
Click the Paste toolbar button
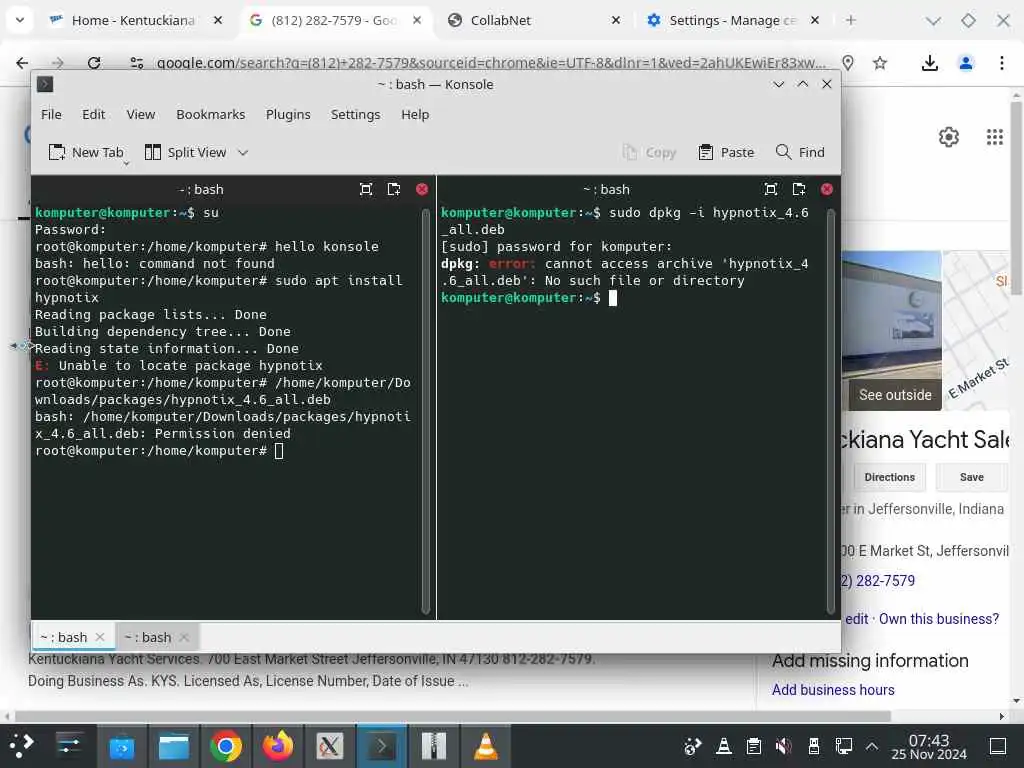pos(726,152)
